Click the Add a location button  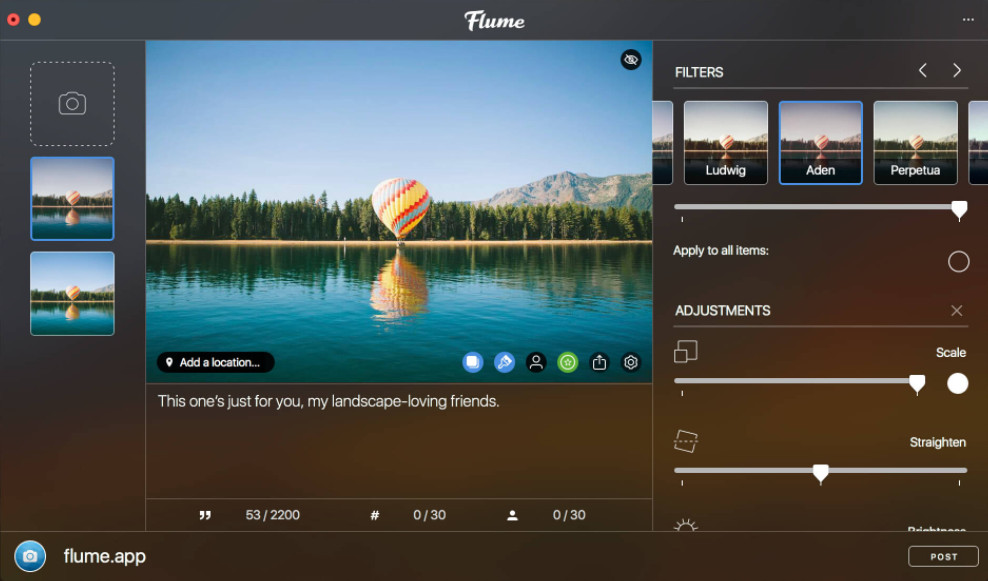coord(215,362)
